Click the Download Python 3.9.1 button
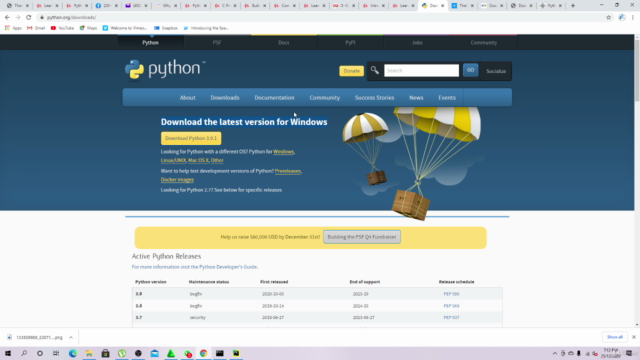 click(x=191, y=138)
